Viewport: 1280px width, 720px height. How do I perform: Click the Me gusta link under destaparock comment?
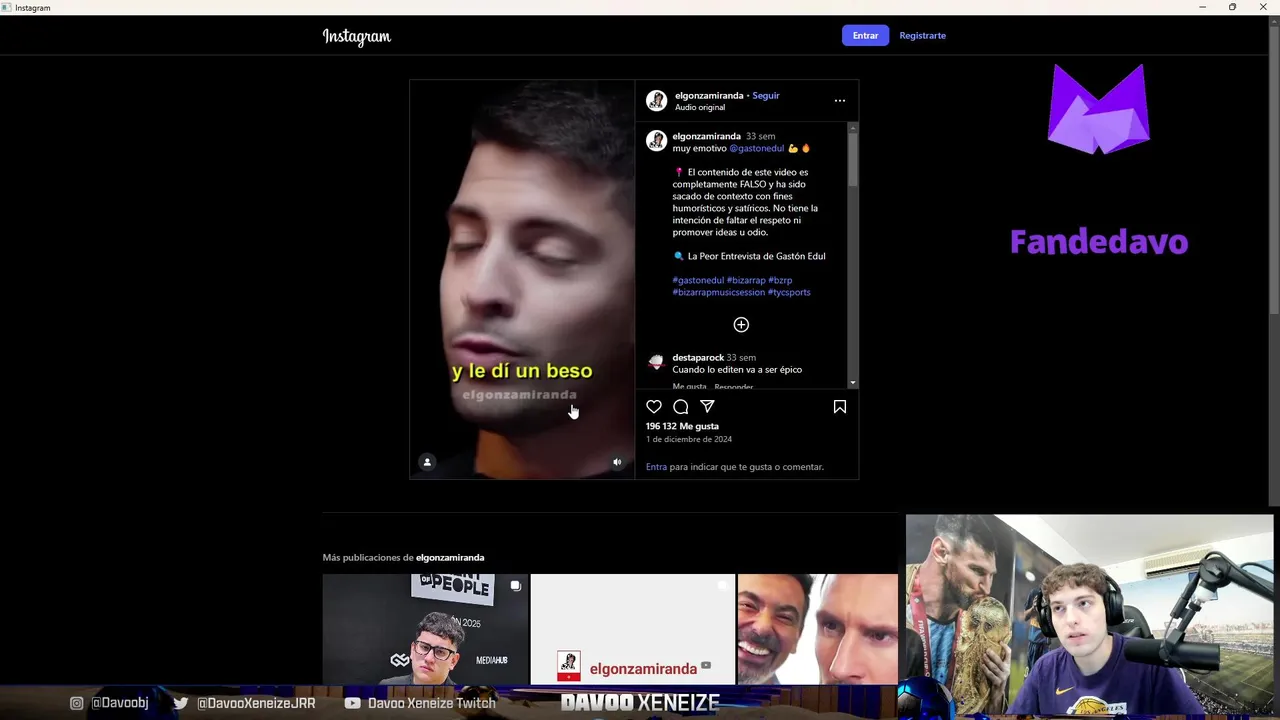689,386
